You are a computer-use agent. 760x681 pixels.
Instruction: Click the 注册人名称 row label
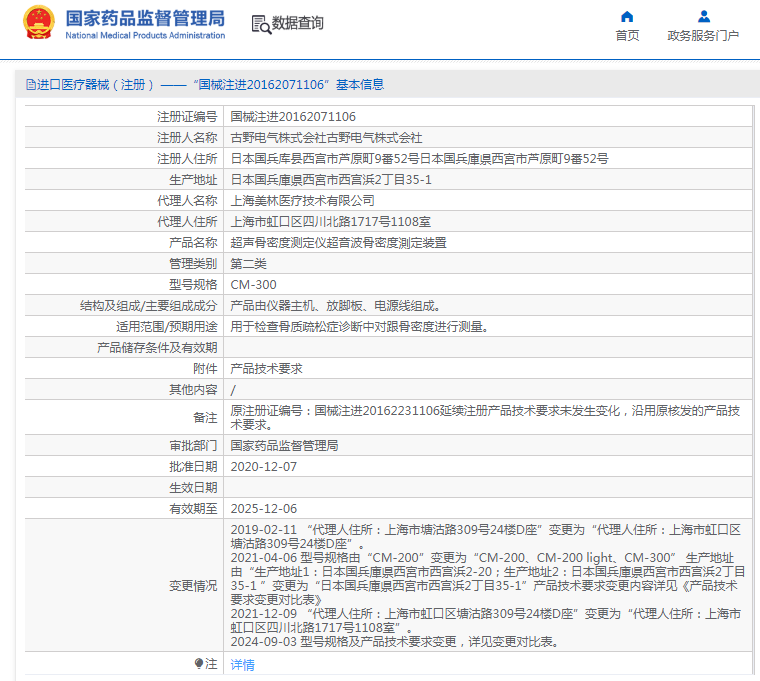pyautogui.click(x=187, y=138)
